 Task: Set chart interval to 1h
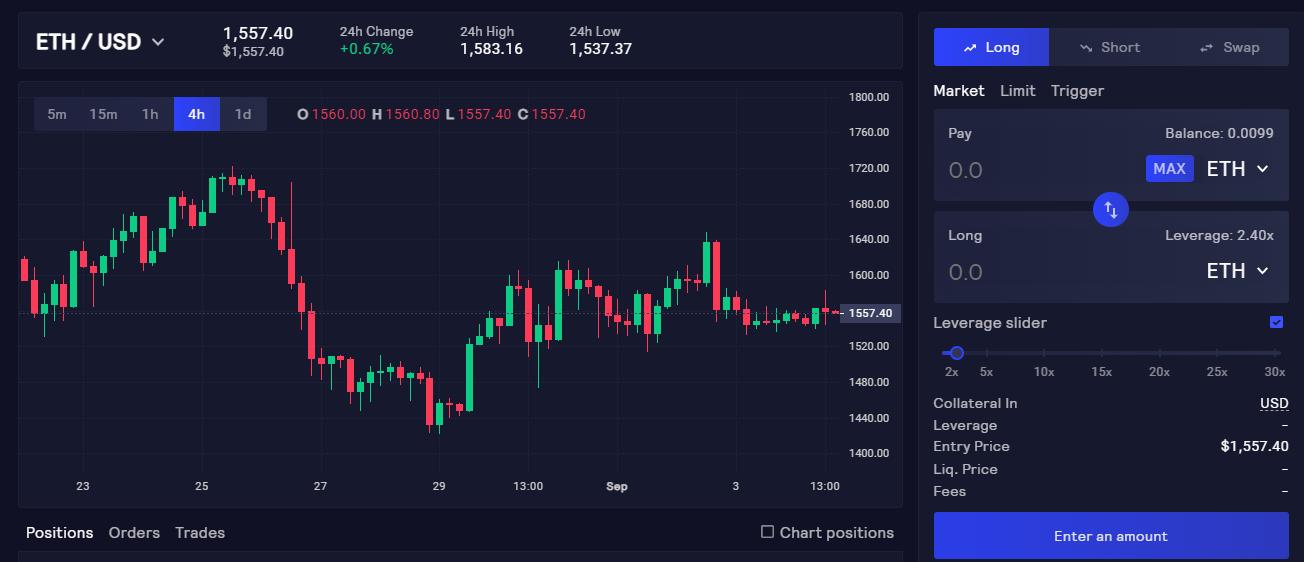click(x=150, y=114)
